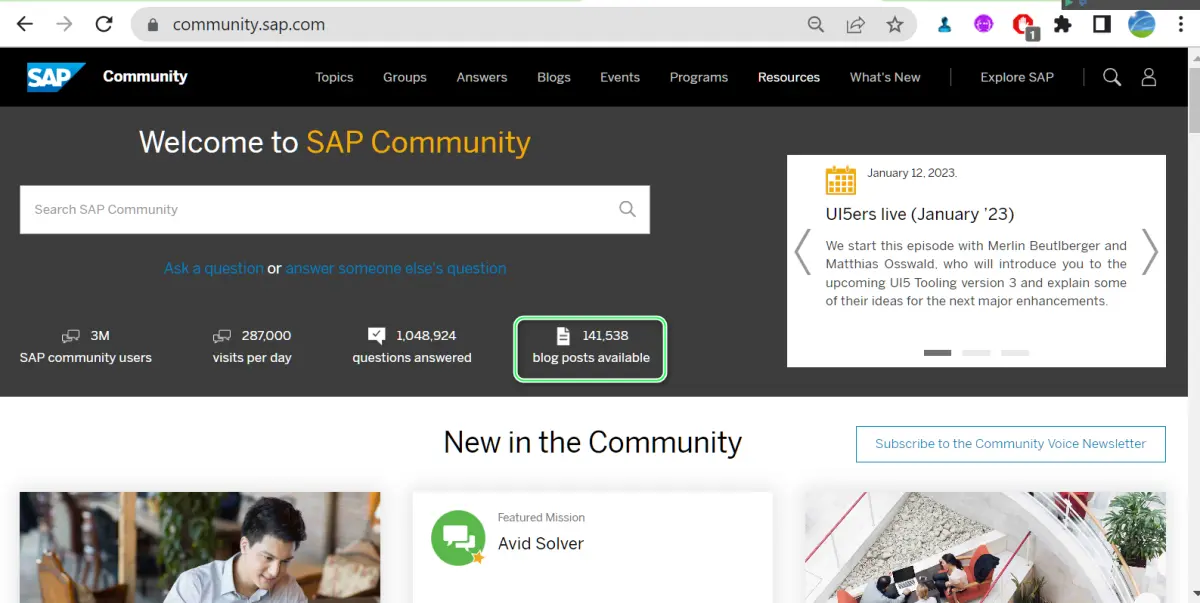Click the 1,048,924 questions answered stat
1200x603 pixels.
click(x=412, y=346)
